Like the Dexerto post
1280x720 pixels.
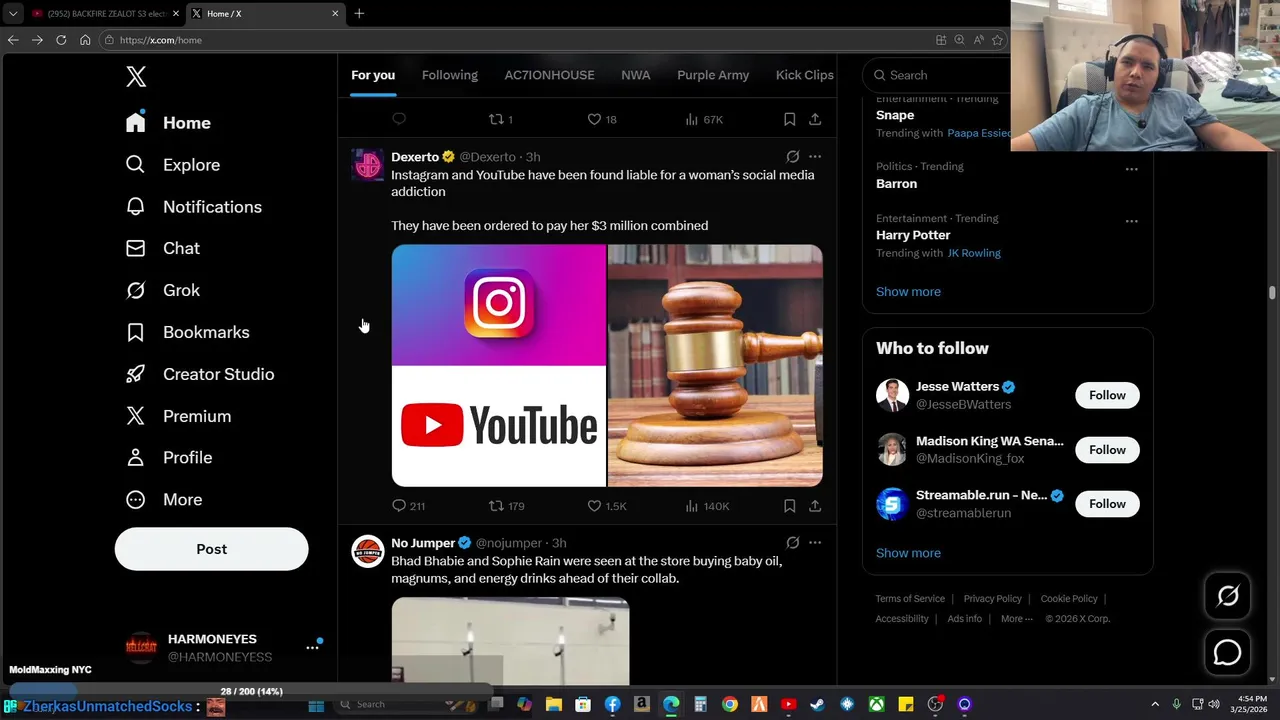pos(606,506)
